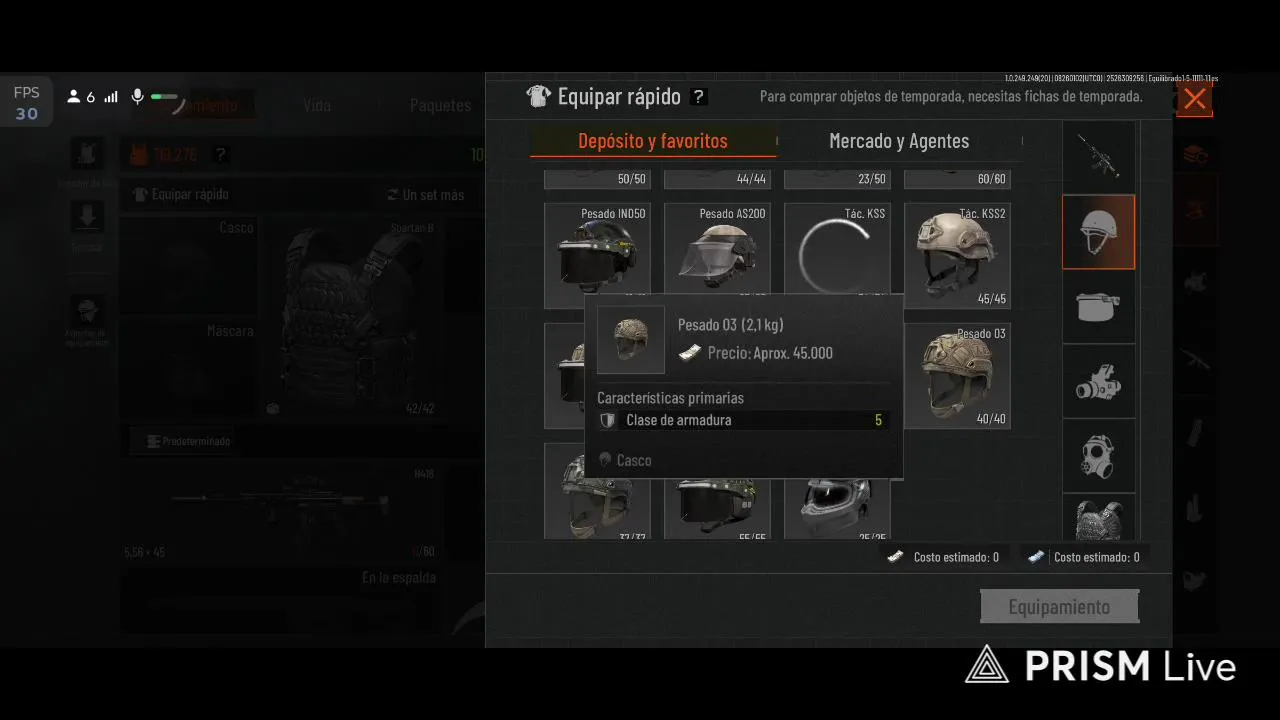
Task: Open the headset pouch category icon
Action: point(1098,307)
